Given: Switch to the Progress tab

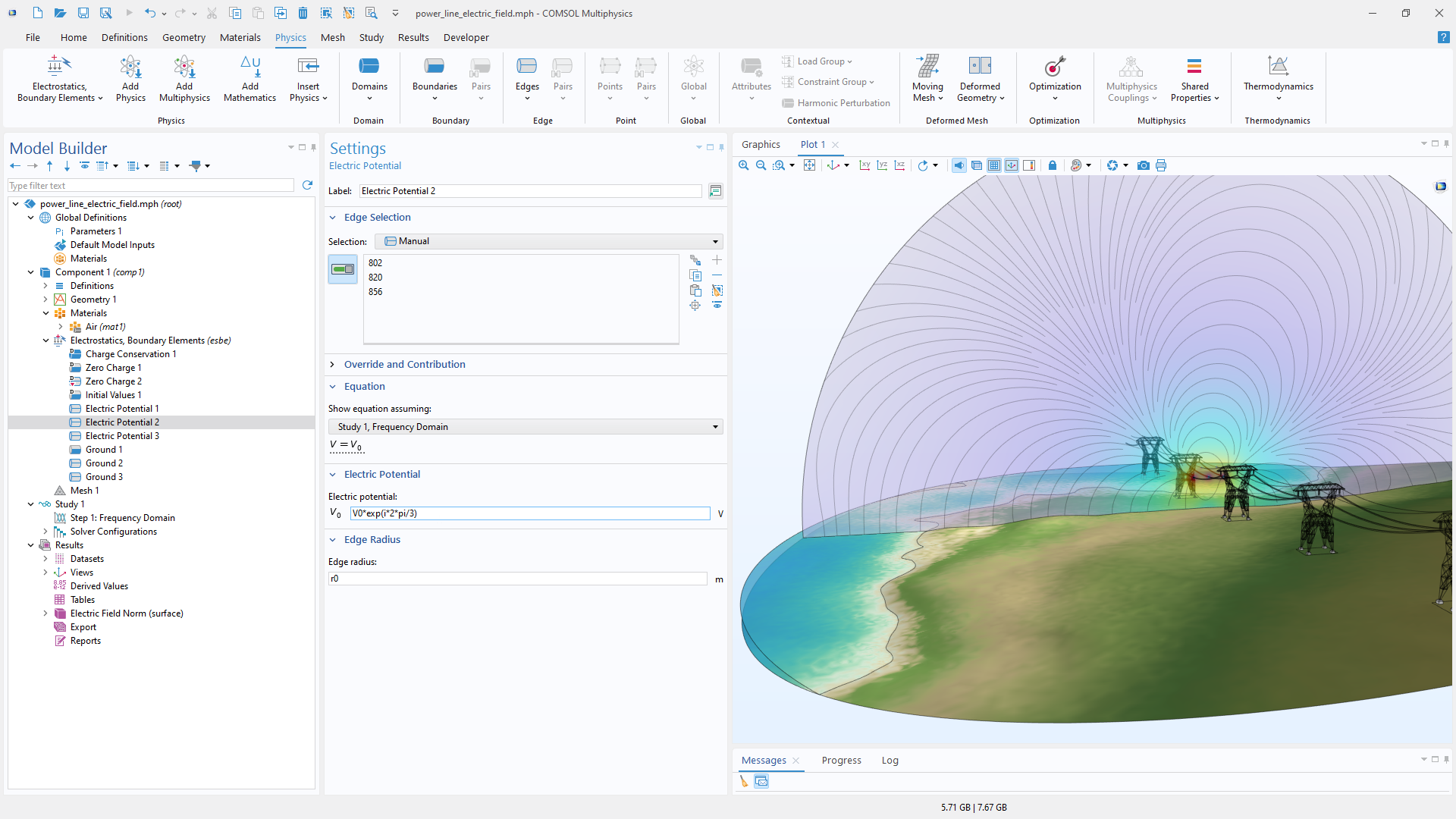Looking at the screenshot, I should click(x=841, y=760).
